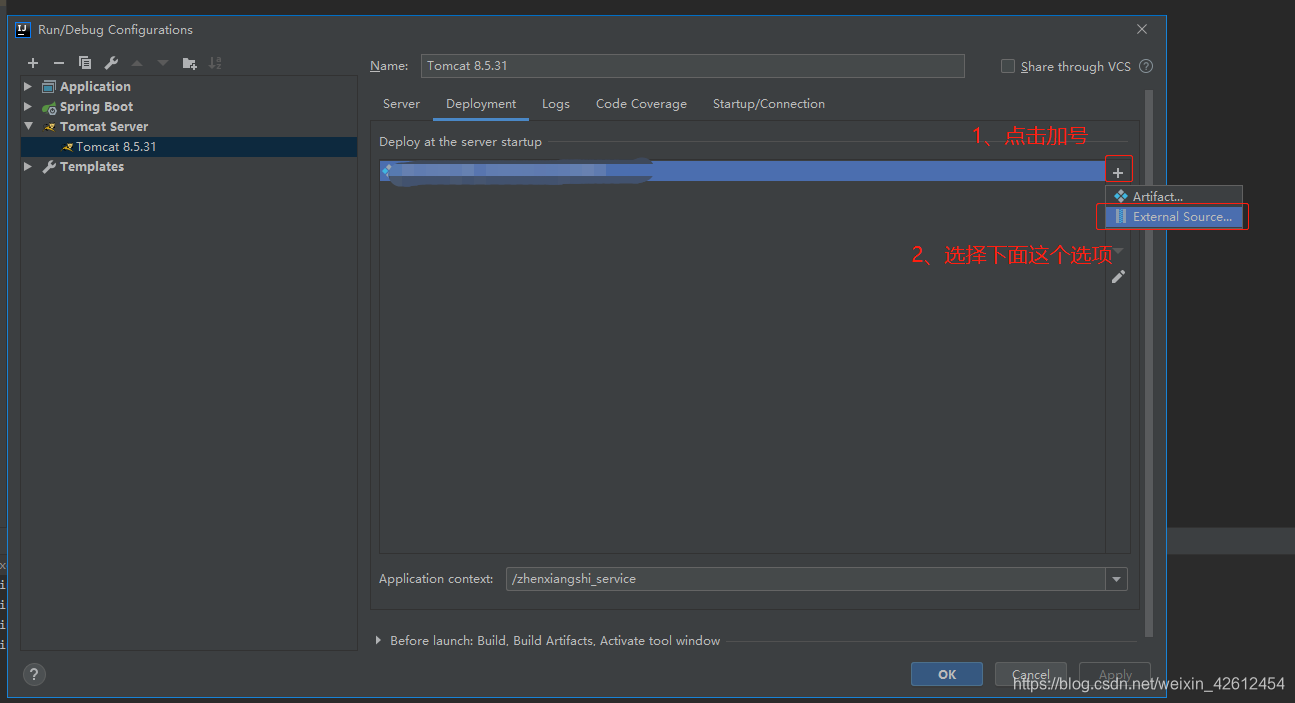Click the Application context text field
Image resolution: width=1295 pixels, height=703 pixels.
click(806, 579)
